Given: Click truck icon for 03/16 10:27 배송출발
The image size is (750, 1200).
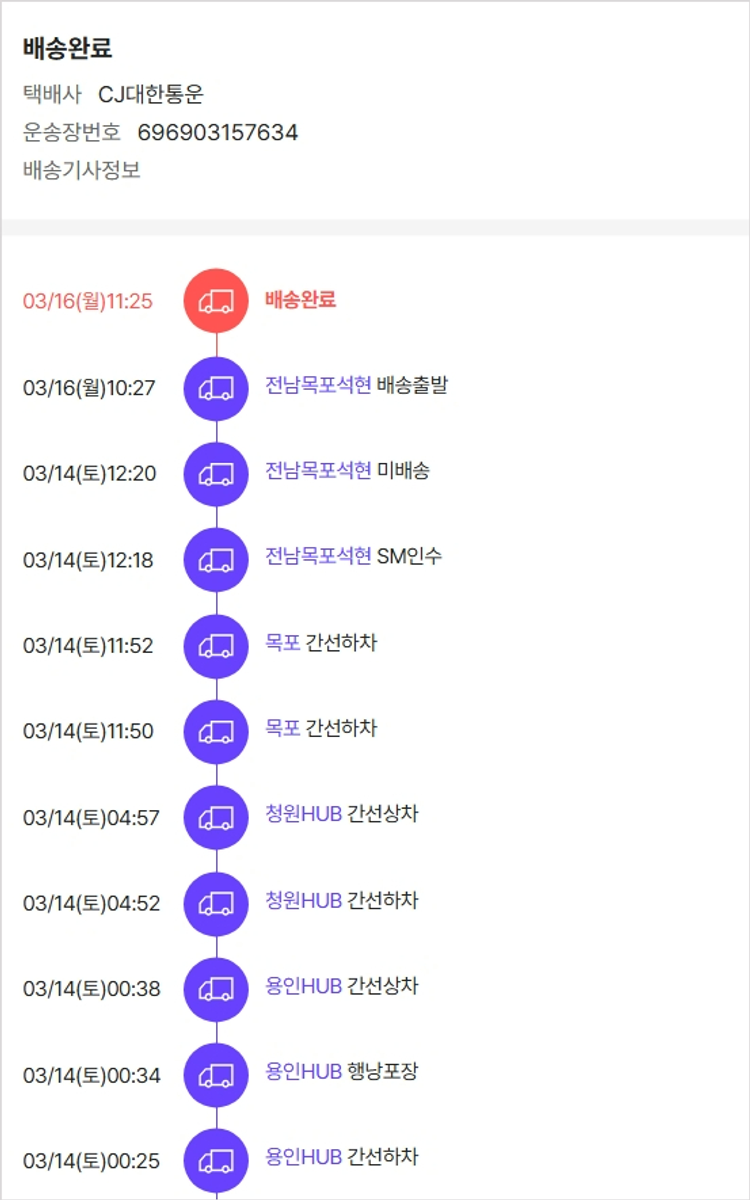Looking at the screenshot, I should tap(216, 387).
